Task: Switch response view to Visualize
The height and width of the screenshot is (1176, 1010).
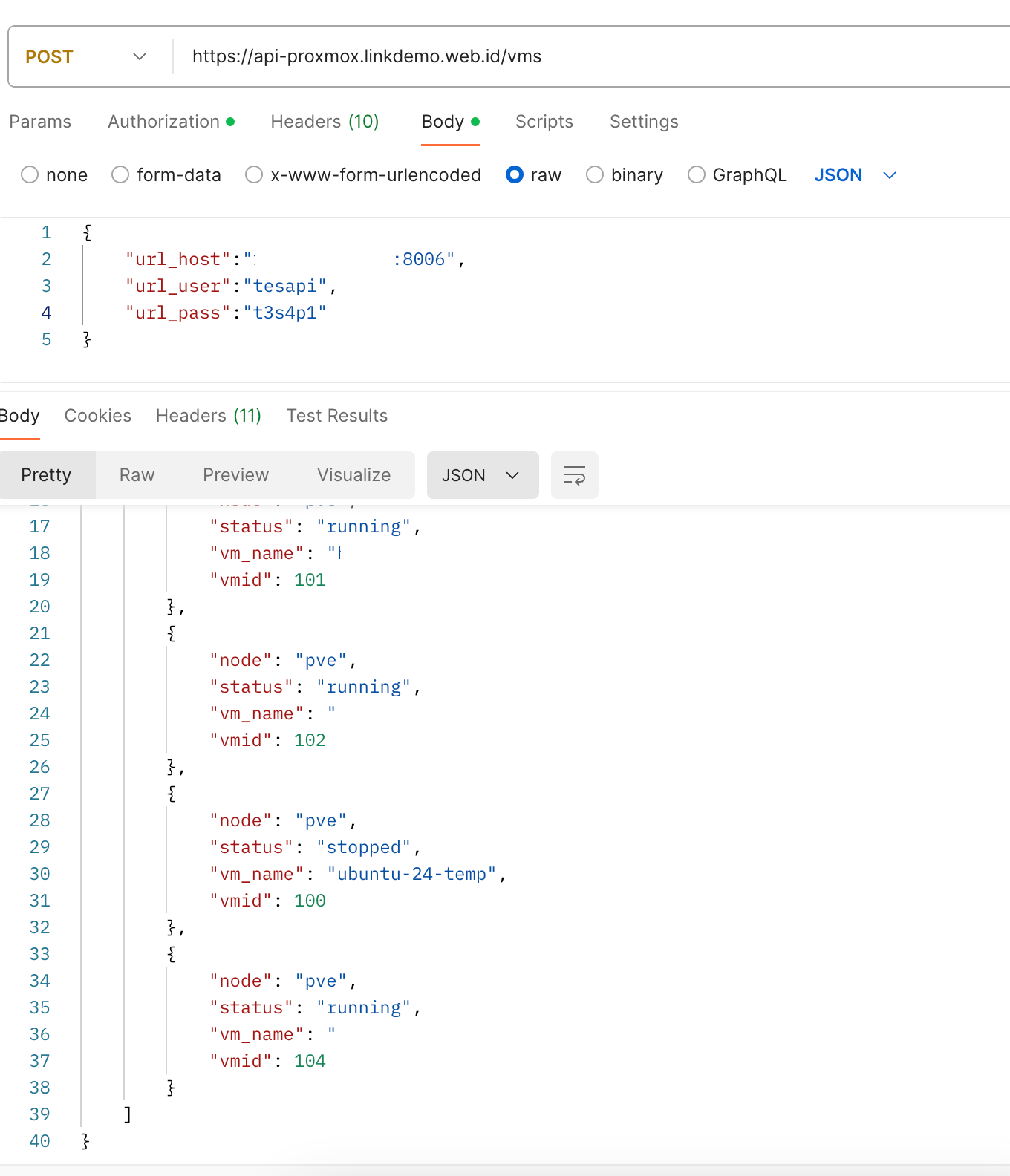Action: (x=353, y=475)
